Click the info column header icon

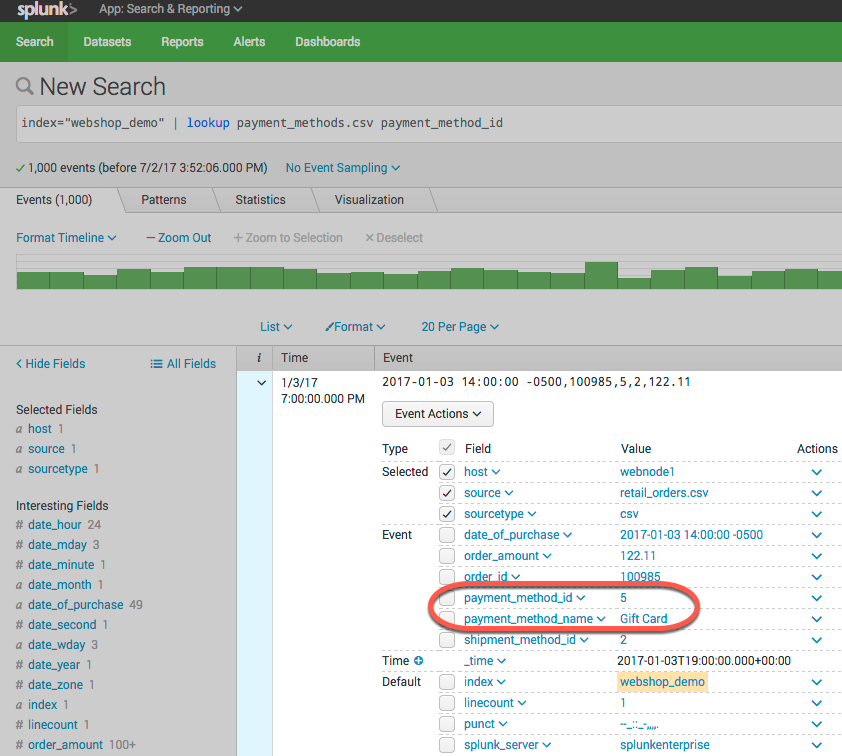259,358
